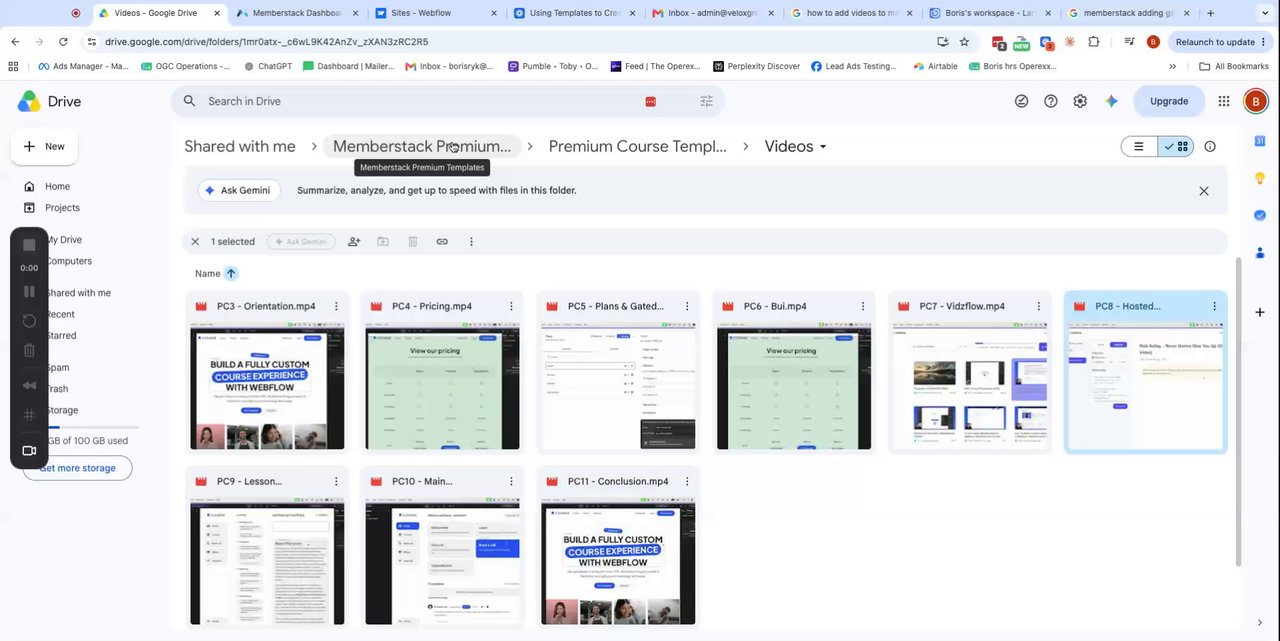The image size is (1280, 641).
Task: Open the Name sort field menu
Action: (x=207, y=273)
